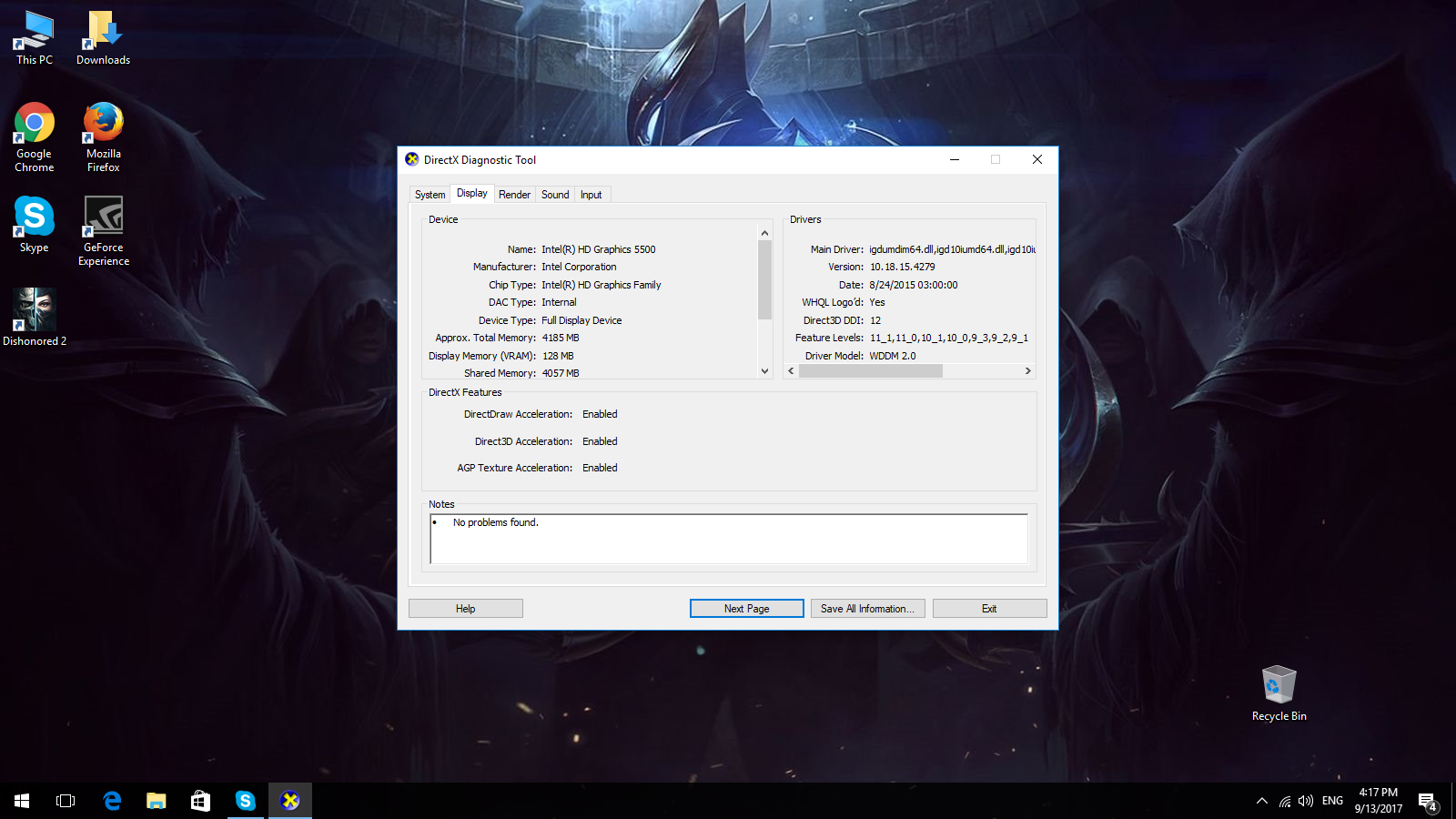Select the Dishonored 2 game shortcut

tap(35, 318)
